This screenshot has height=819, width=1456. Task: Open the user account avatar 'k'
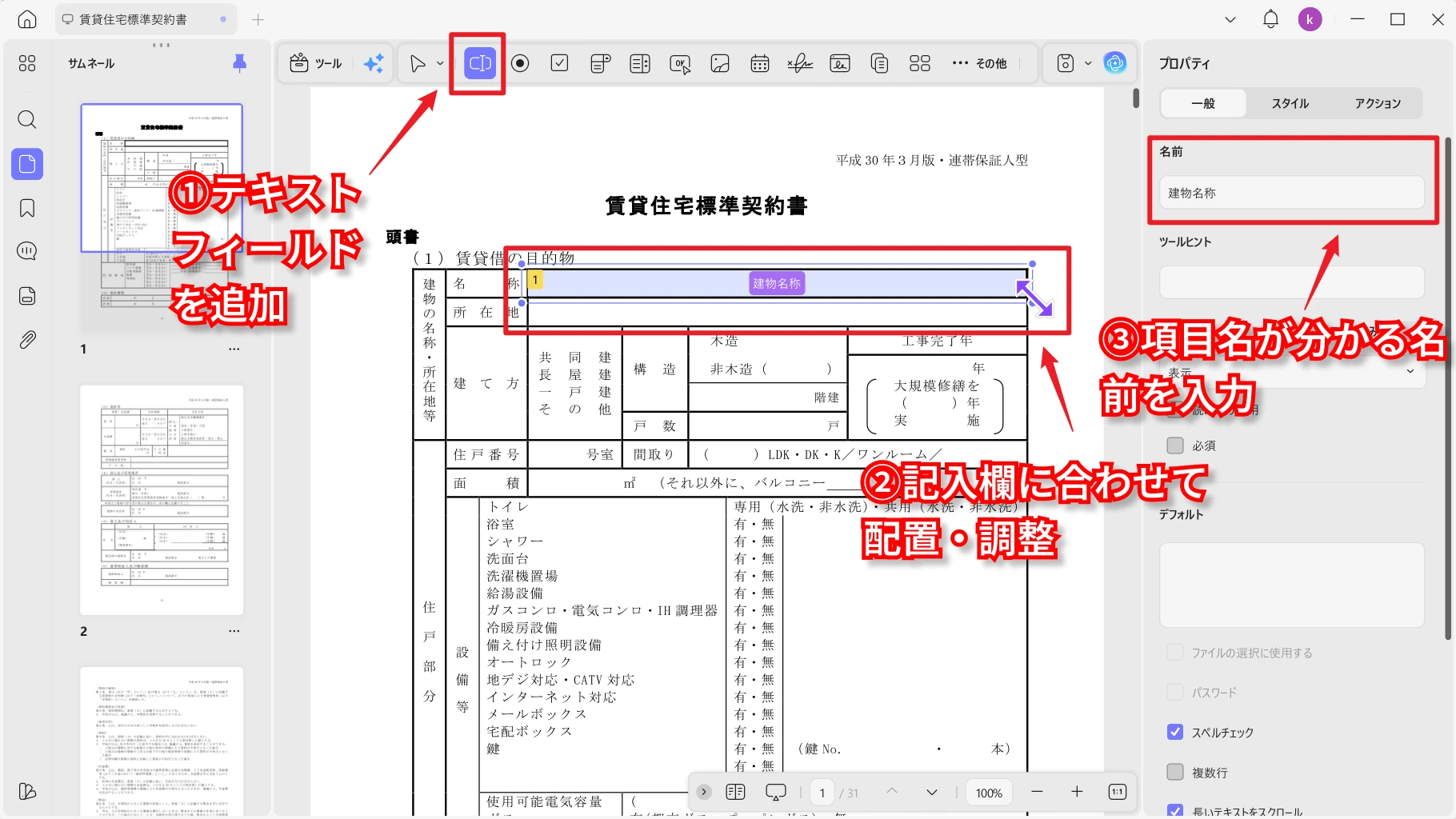point(1310,19)
